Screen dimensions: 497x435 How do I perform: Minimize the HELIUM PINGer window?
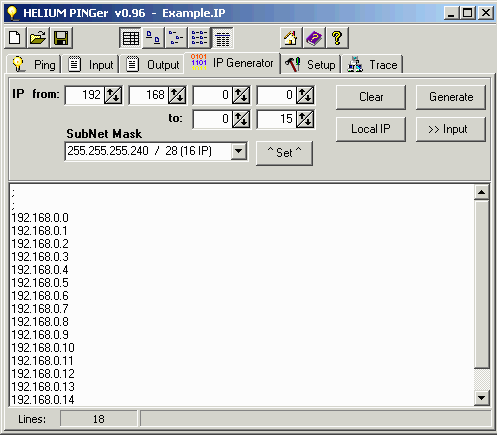pyautogui.click(x=451, y=13)
